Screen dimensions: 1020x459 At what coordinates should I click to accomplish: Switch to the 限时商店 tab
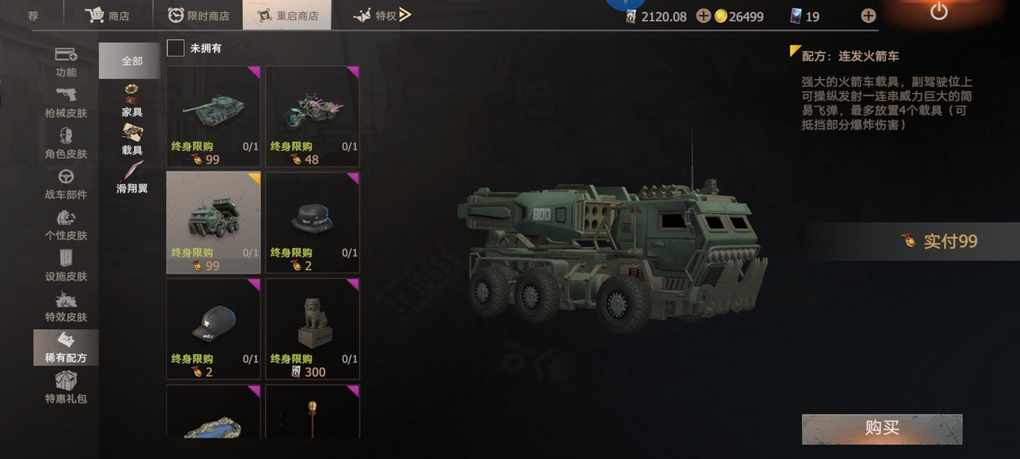tap(198, 15)
